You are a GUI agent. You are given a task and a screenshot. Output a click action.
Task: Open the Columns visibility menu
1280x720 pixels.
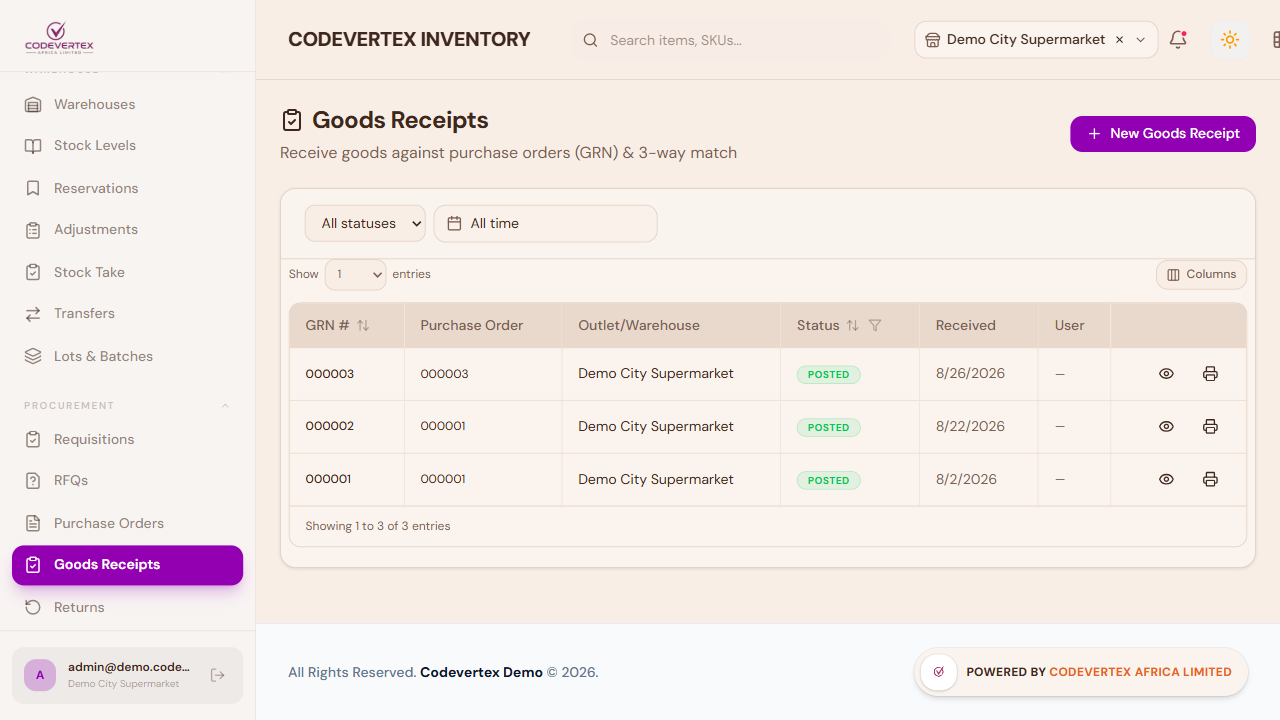pos(1201,275)
